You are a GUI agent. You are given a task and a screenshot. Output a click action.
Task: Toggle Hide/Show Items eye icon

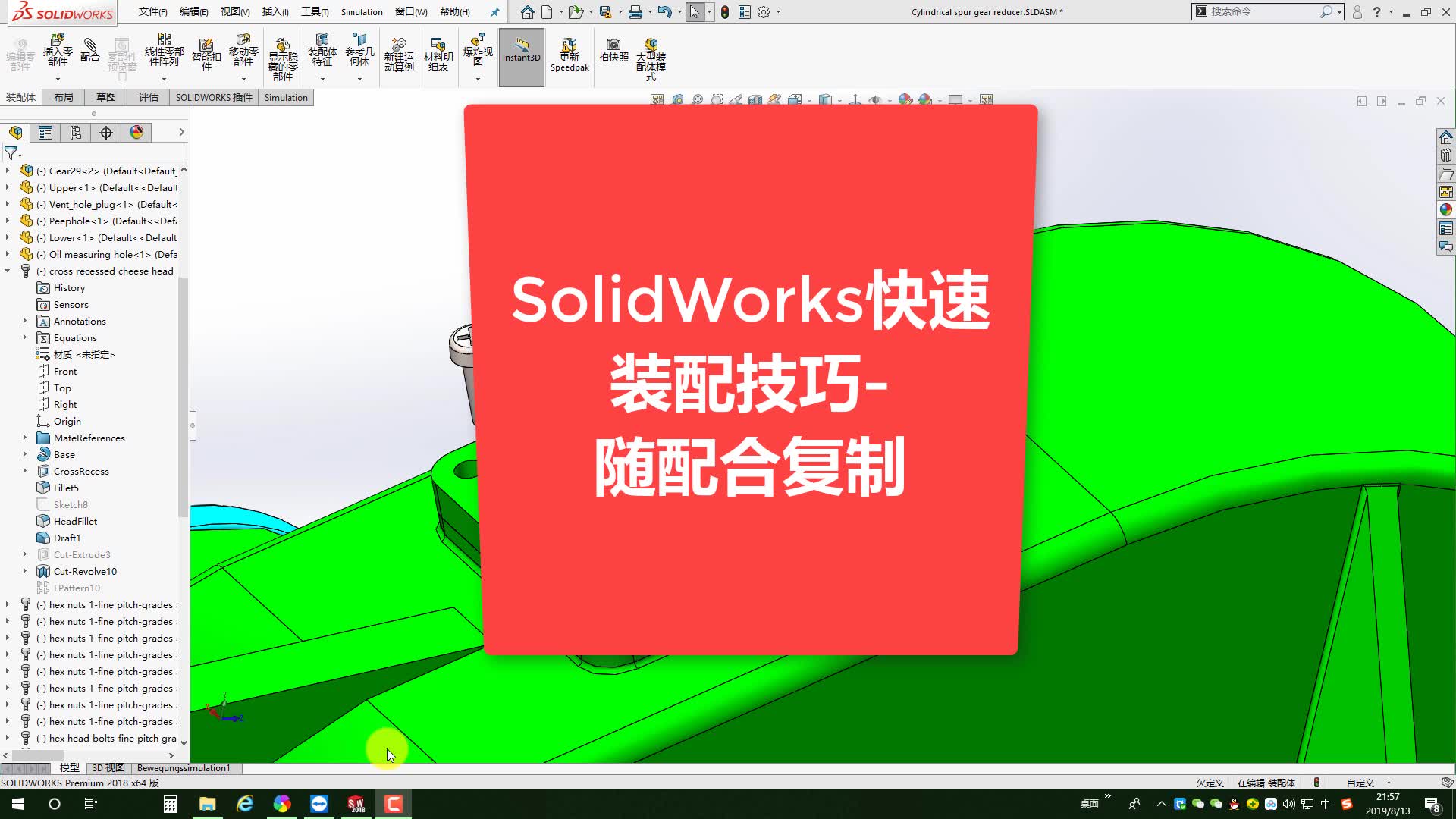(876, 100)
